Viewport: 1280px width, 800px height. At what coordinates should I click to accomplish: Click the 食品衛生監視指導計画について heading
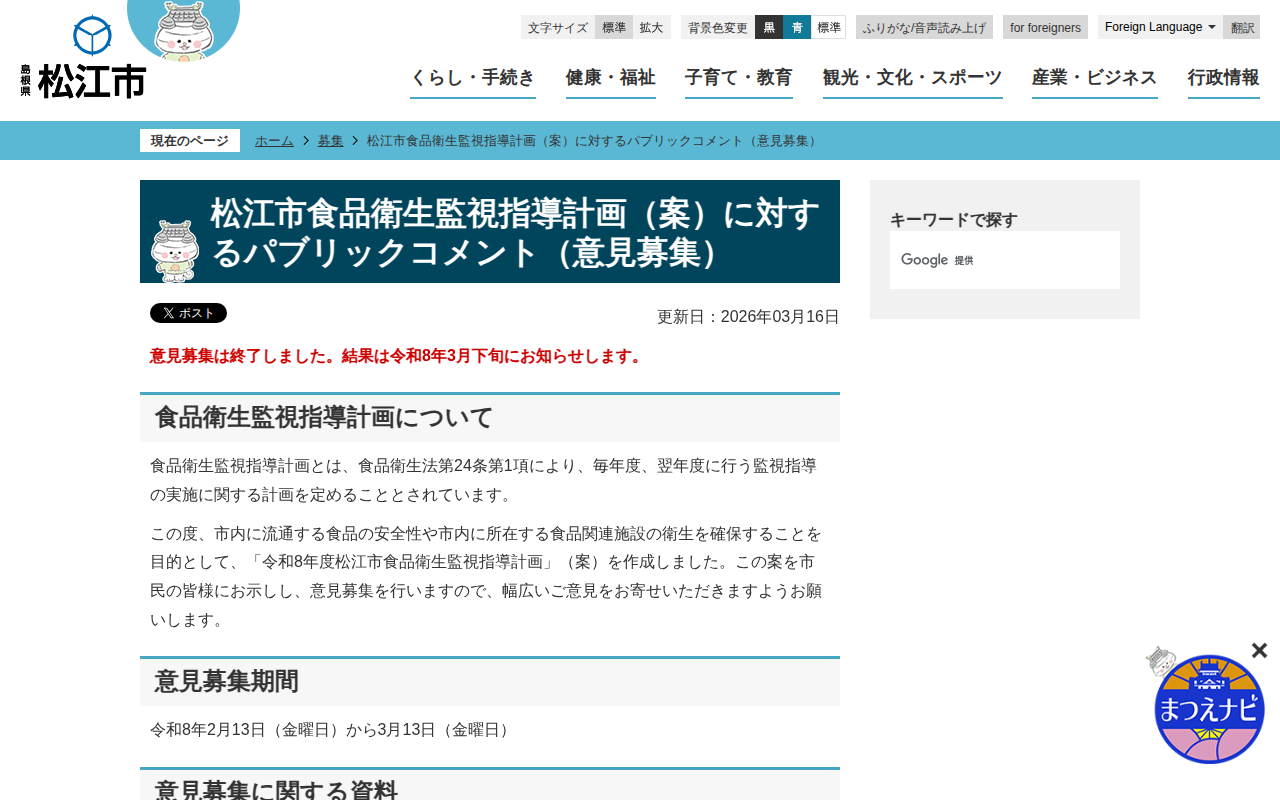[x=490, y=417]
